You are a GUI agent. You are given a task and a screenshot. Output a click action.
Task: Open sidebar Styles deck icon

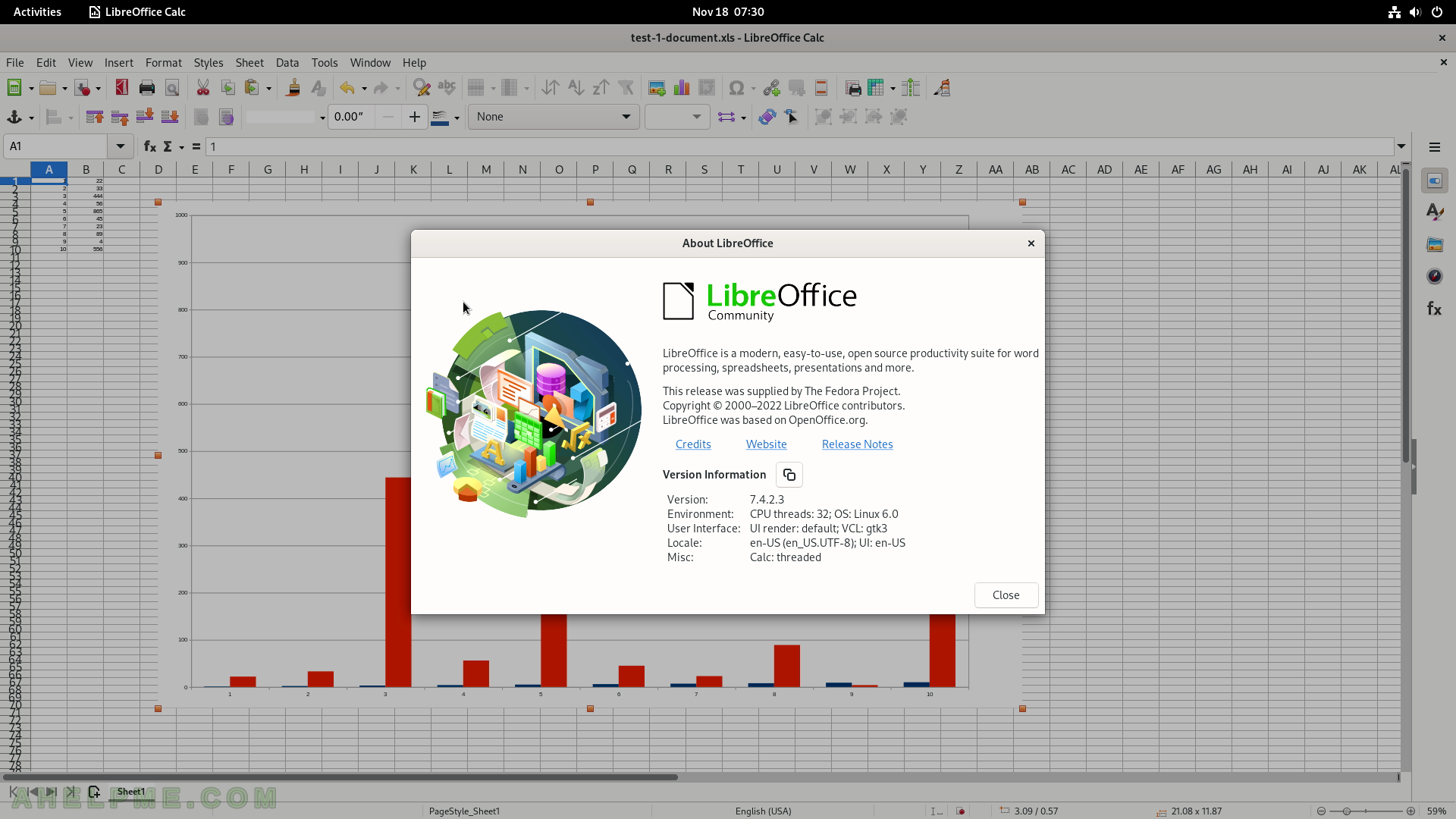click(x=1435, y=212)
